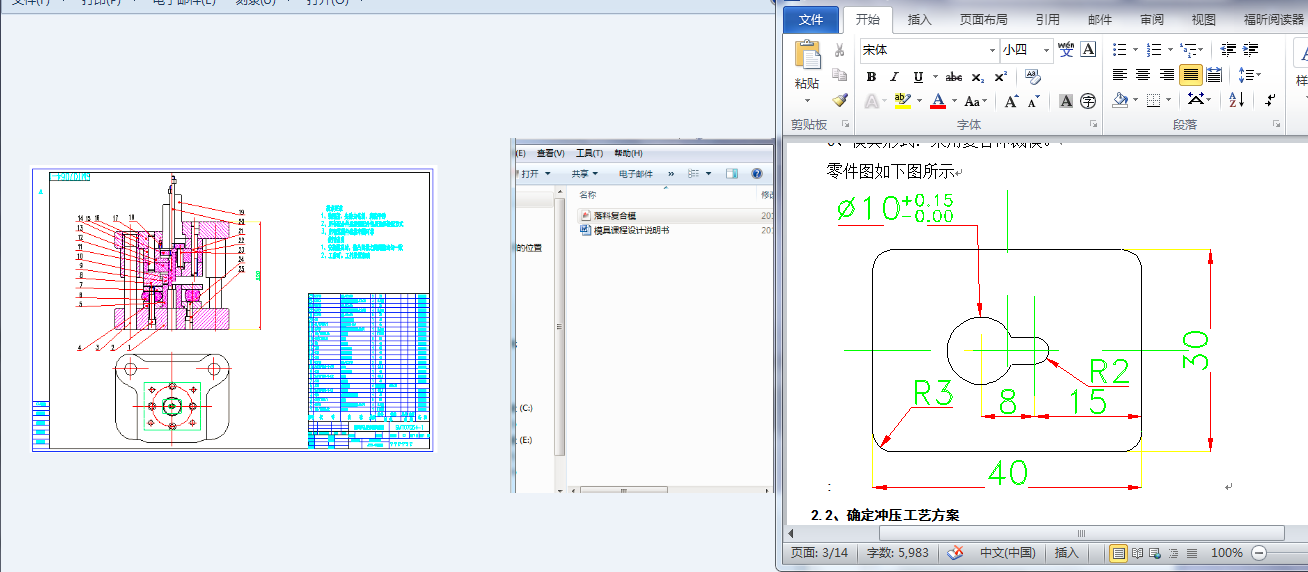The height and width of the screenshot is (572, 1308).
Task: Open the 查看(V) menu in Explorer
Action: [550, 153]
